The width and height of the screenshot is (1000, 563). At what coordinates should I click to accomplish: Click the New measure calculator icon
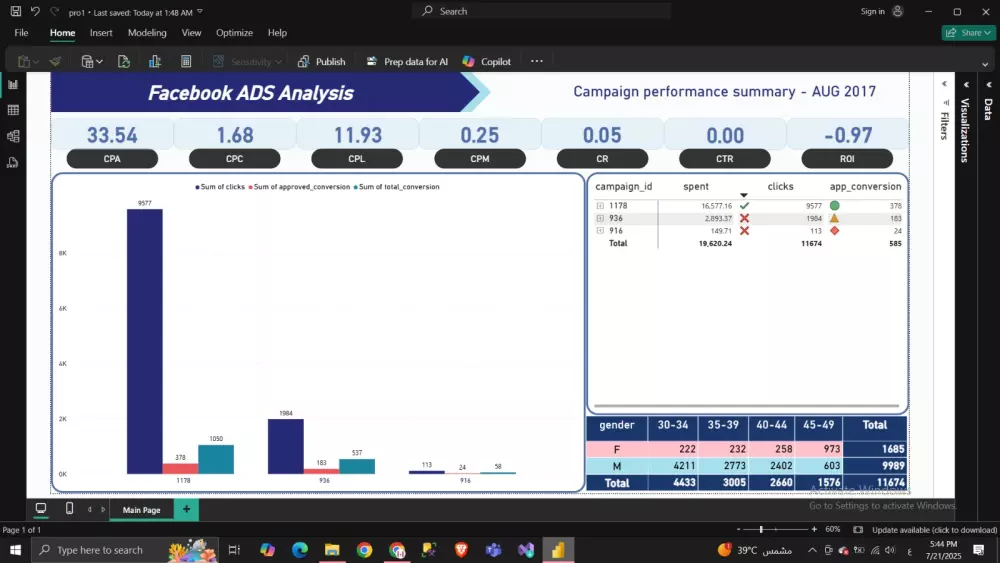186,61
